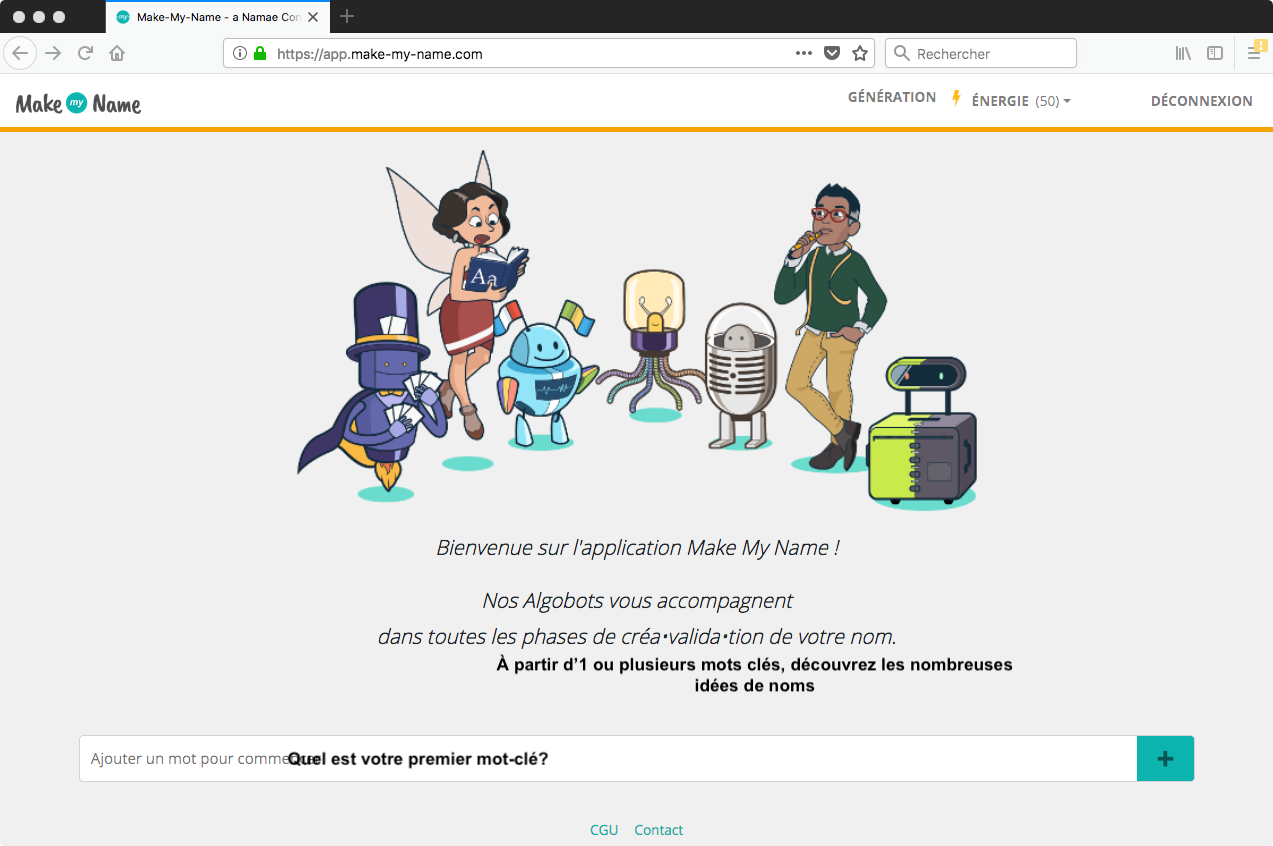The image size is (1273, 846).
Task: Open a new tab with plus icon
Action: pos(347,16)
